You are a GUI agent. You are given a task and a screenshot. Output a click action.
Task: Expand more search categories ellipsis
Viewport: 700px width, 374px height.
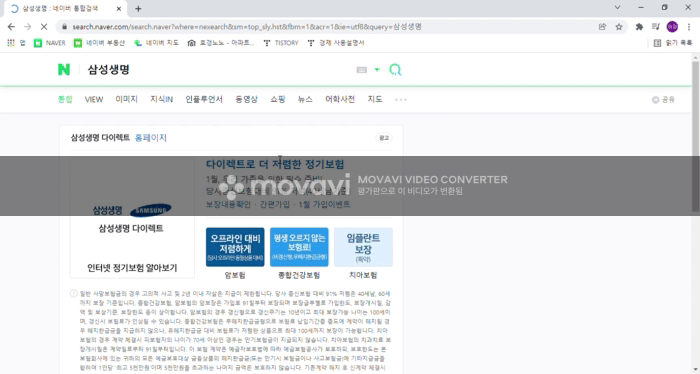coord(401,100)
